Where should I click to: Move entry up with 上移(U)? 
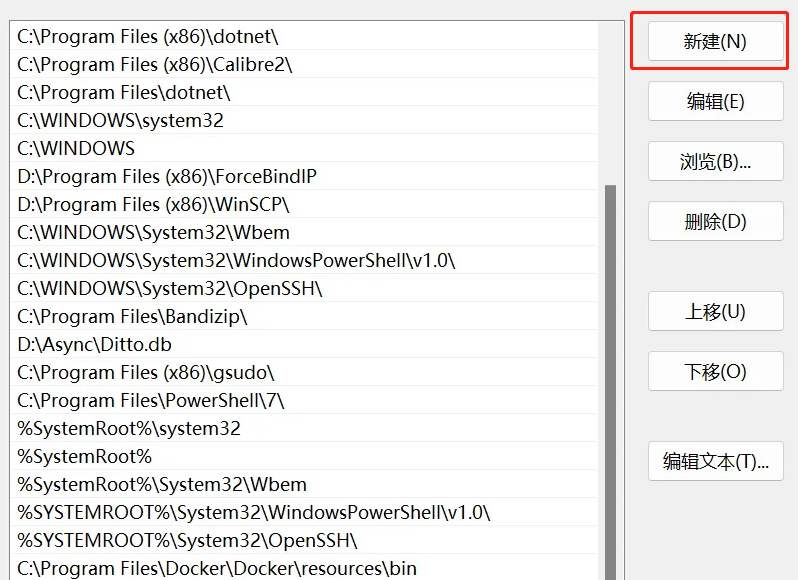715,312
